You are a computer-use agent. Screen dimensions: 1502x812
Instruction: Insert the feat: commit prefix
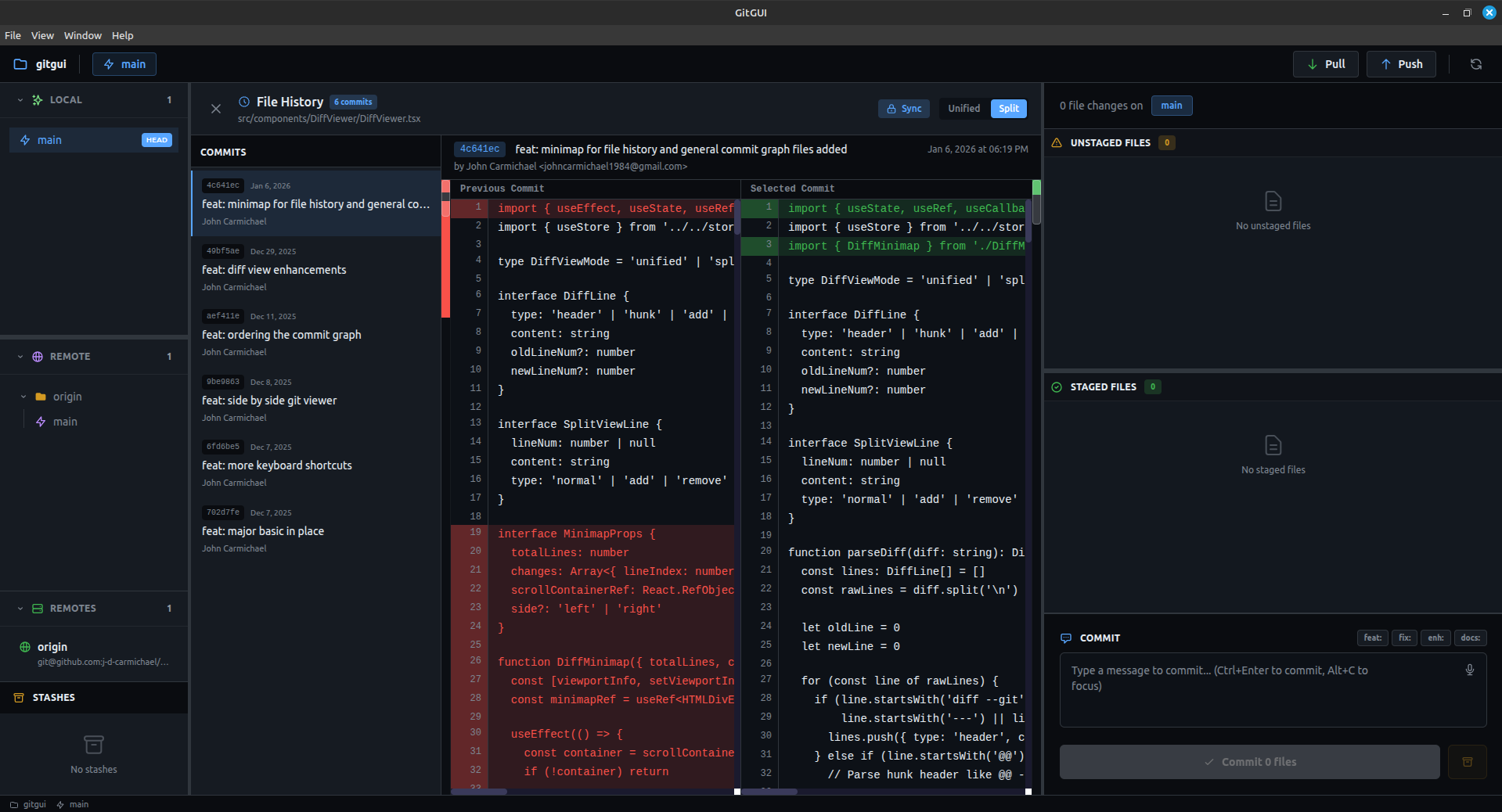point(1372,638)
